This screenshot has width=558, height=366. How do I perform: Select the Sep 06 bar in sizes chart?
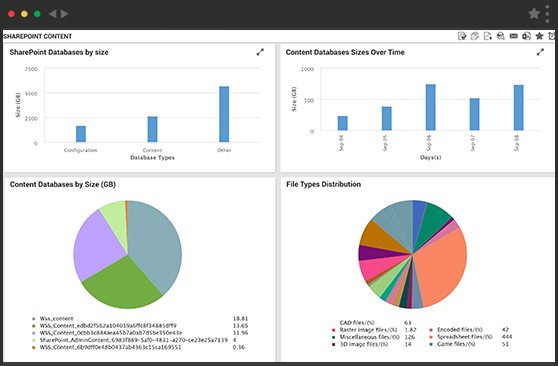coord(431,107)
